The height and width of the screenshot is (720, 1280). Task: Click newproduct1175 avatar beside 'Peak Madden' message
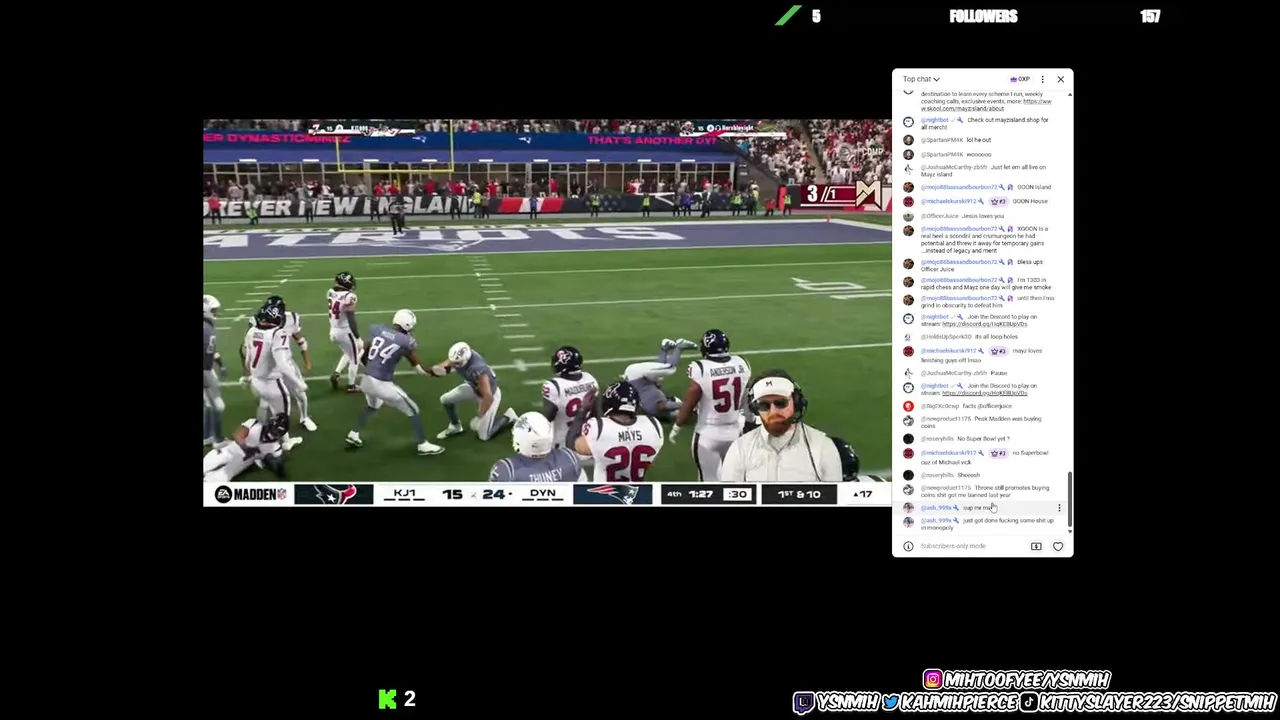(908, 421)
